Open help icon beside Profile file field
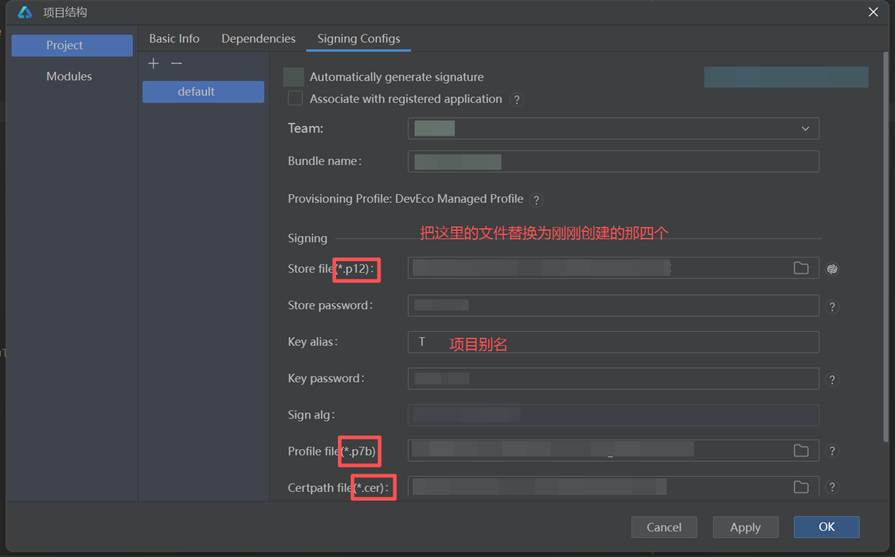Image resolution: width=895 pixels, height=557 pixels. click(x=832, y=451)
